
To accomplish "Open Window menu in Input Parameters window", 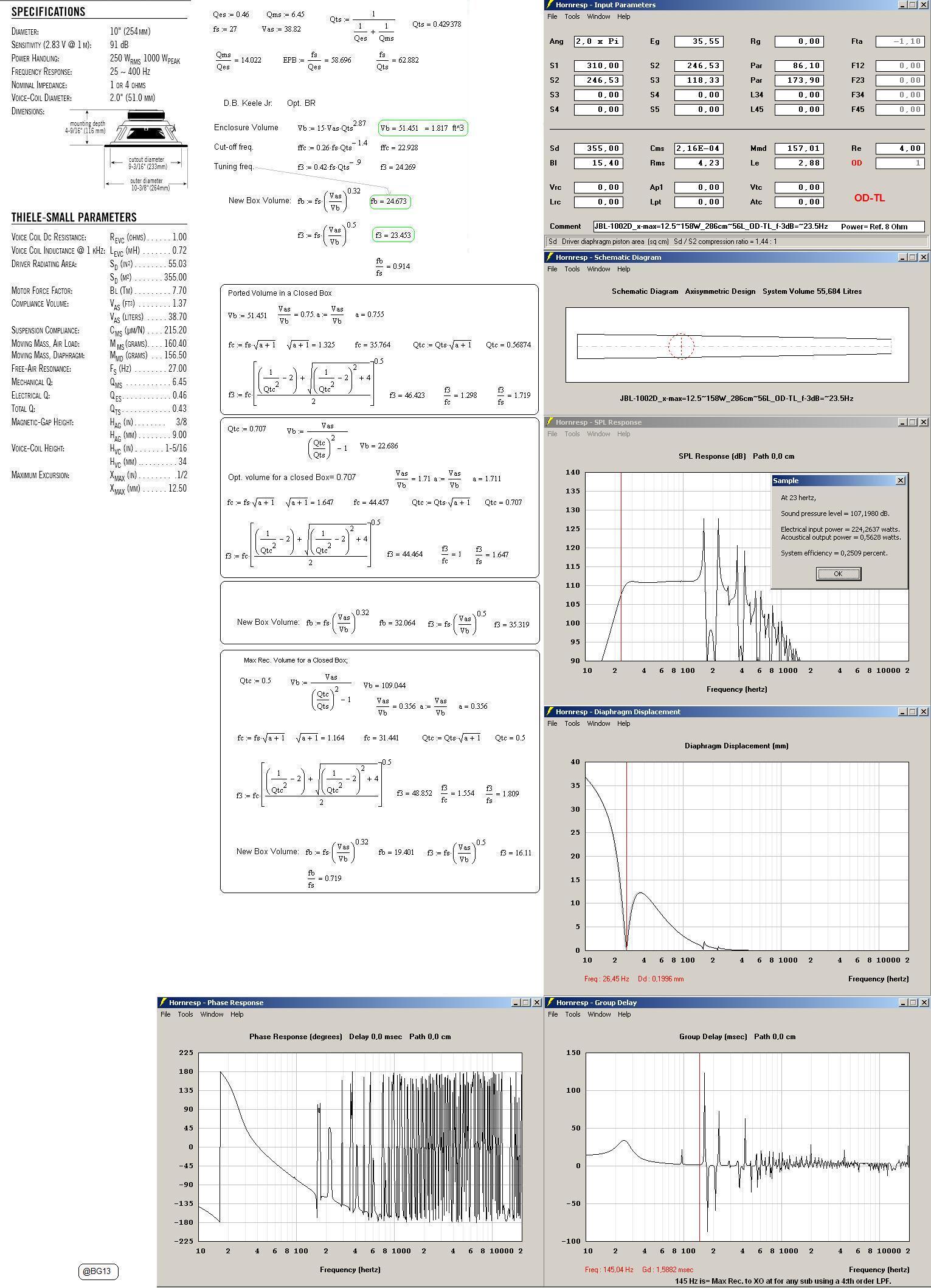I will [598, 16].
